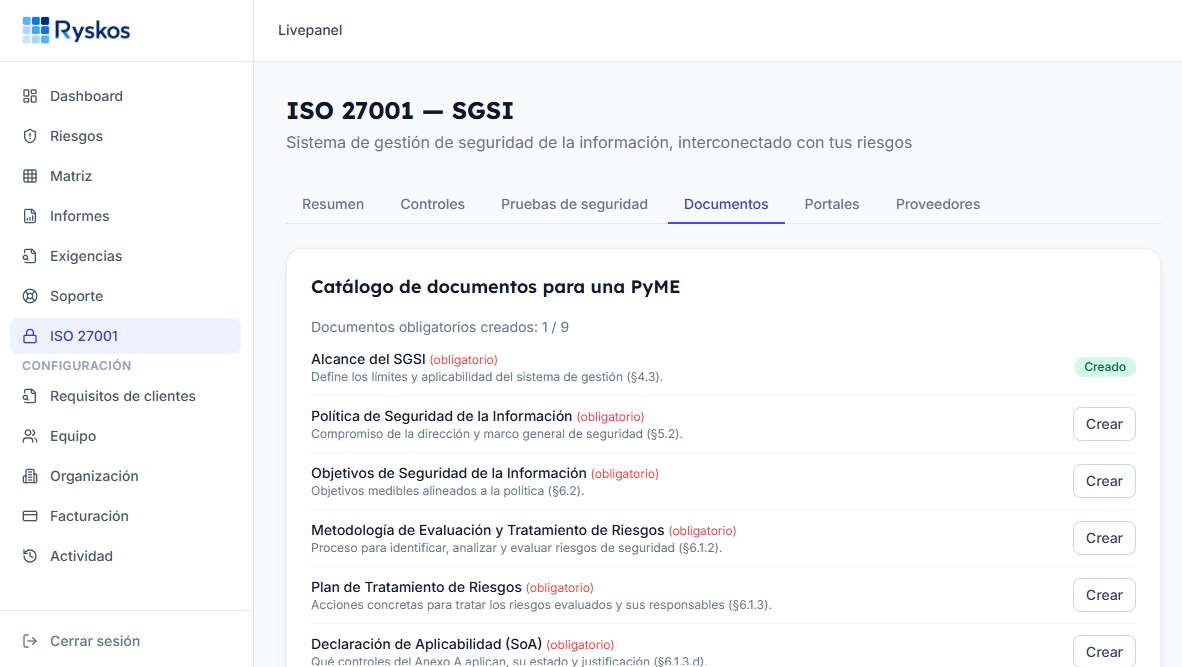Screen dimensions: 1182x667
Task: Create the Declaración de Aplicabilidad (SoA) document
Action: tap(1104, 652)
